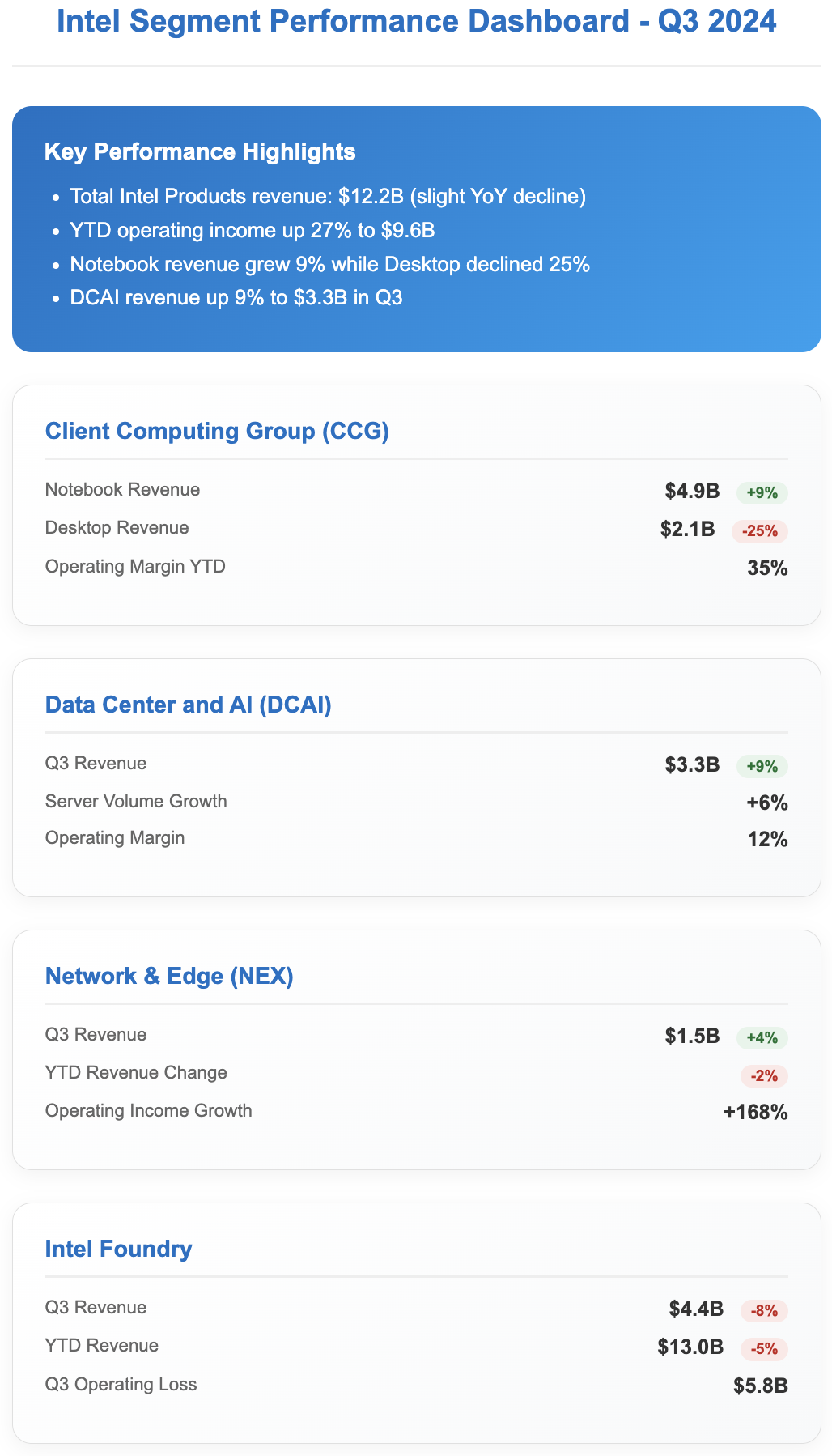The image size is (832, 1456).
Task: Open the Intel Foundry section heading
Action: point(119,1249)
